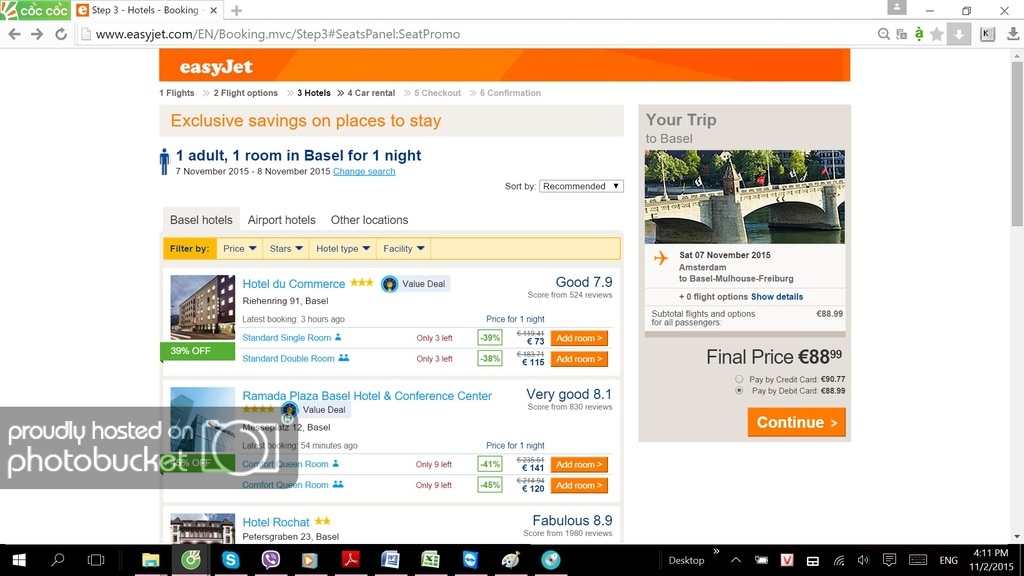Screen dimensions: 1024x576
Task: Open the Standard Double Room link
Action: (x=288, y=359)
